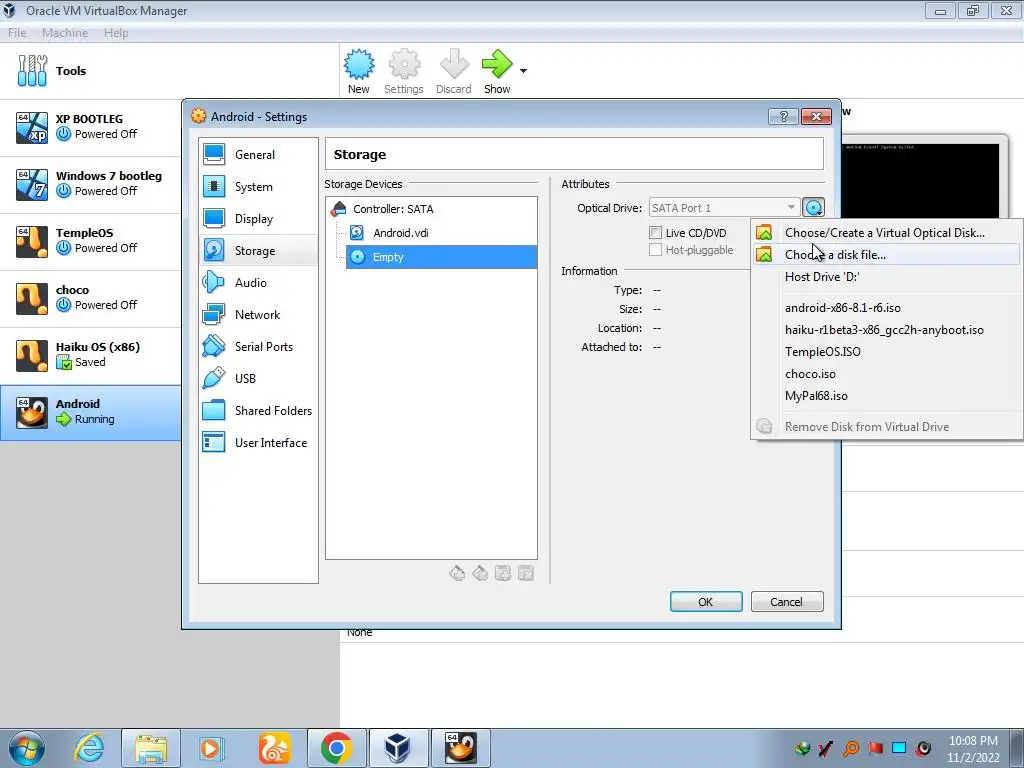Pick haiku-r1beta3-x86_gcc2h-anyboot.iso from list

[x=886, y=330]
